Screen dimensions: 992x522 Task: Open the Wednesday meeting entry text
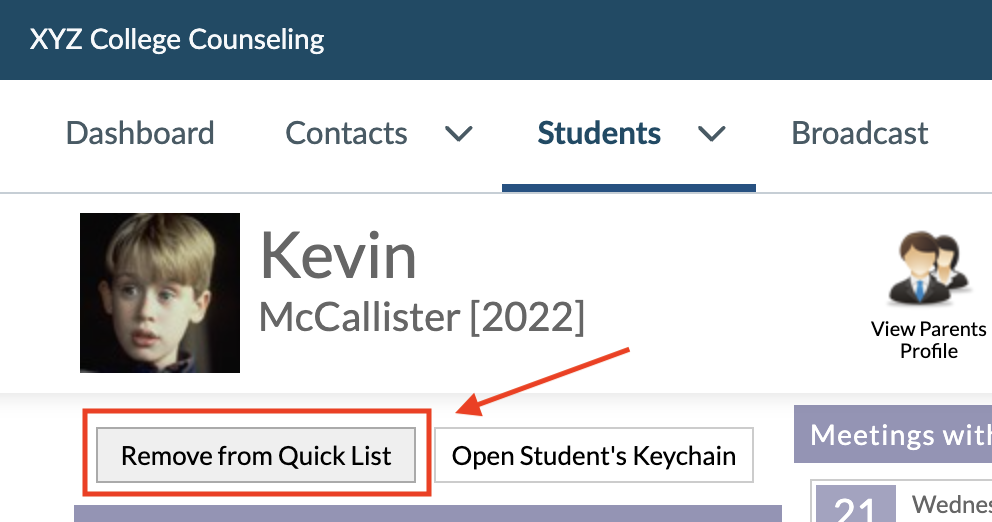coord(952,504)
